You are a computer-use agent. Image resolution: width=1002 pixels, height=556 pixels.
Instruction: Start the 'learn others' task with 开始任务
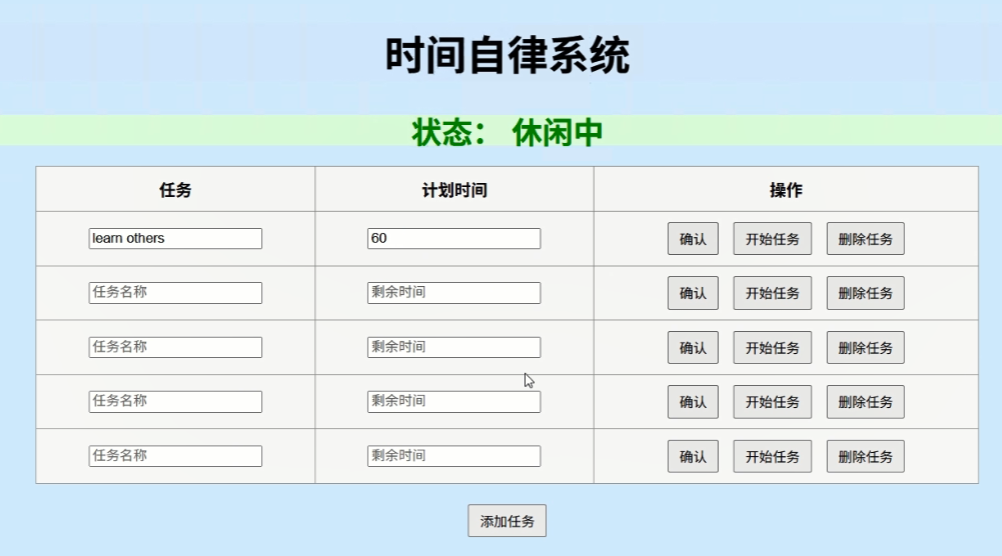(x=772, y=239)
